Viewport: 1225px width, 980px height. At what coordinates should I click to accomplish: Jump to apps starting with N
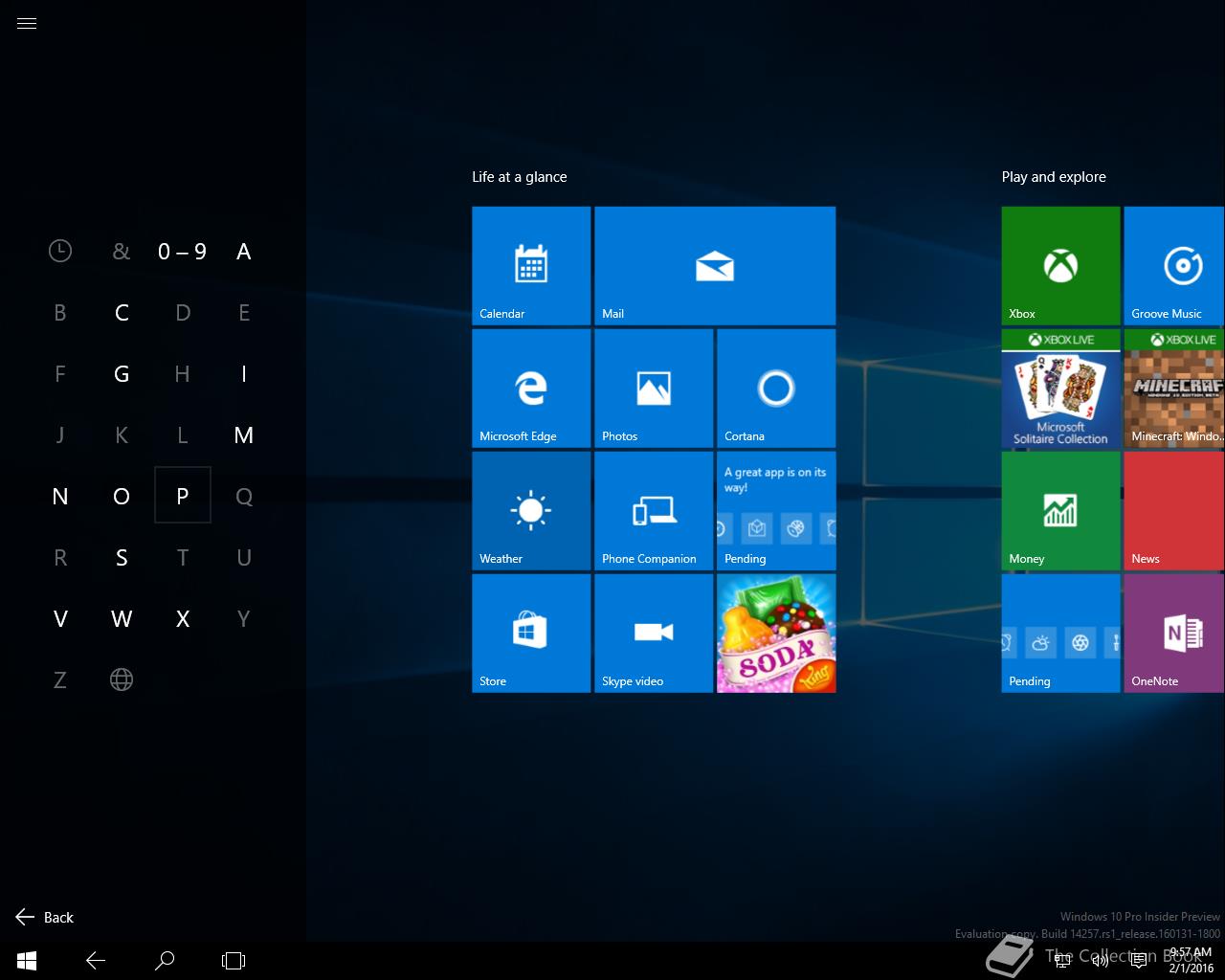click(60, 497)
